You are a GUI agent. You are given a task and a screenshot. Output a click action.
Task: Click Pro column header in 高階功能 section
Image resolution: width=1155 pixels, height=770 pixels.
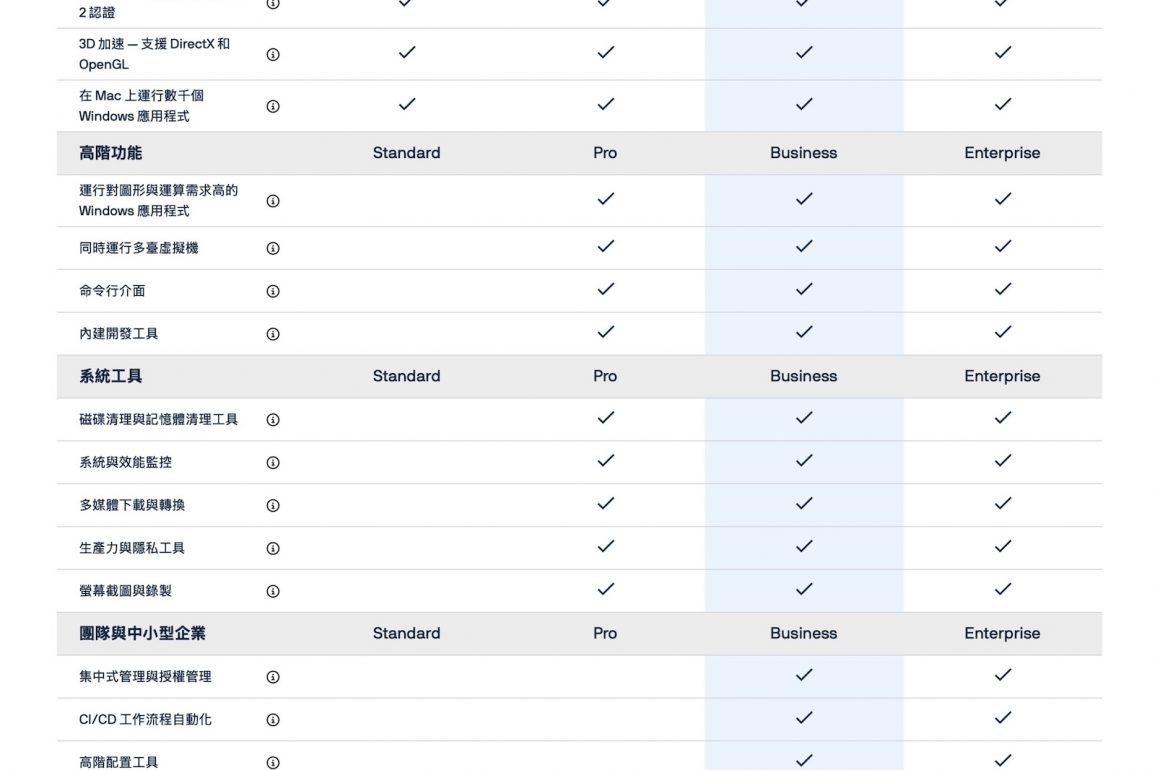(605, 153)
